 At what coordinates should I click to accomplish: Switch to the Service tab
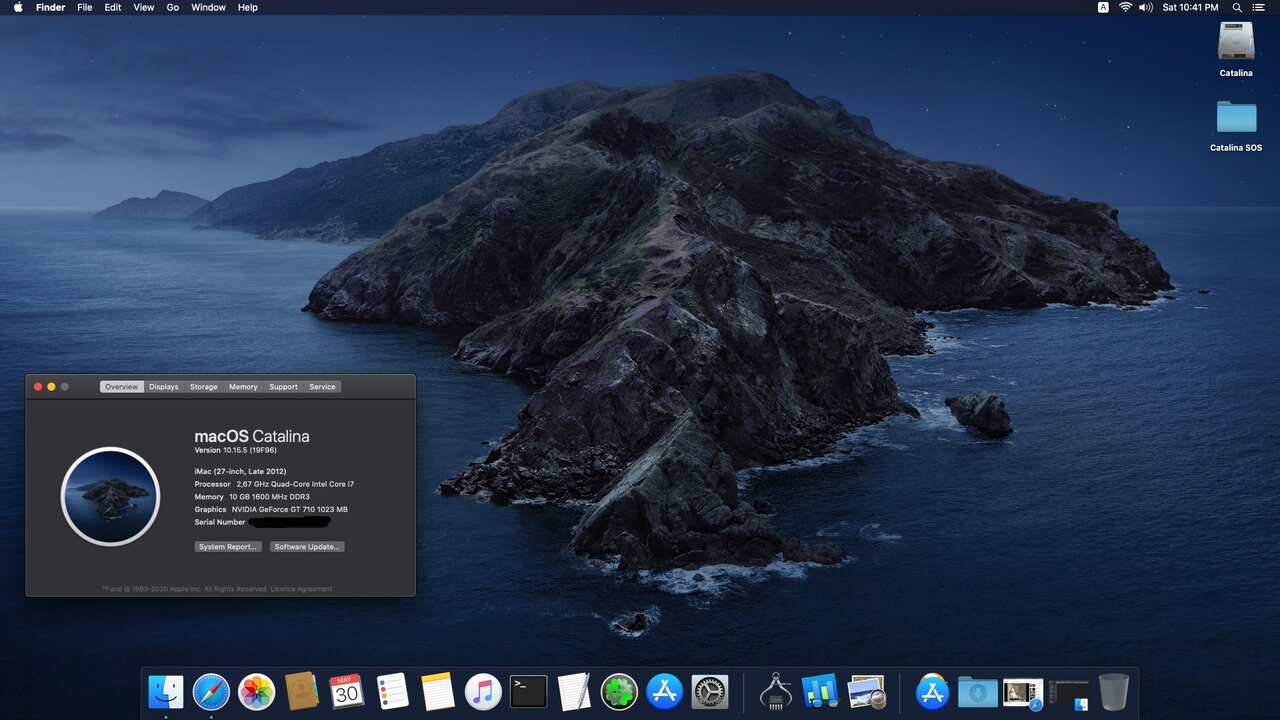(x=322, y=387)
